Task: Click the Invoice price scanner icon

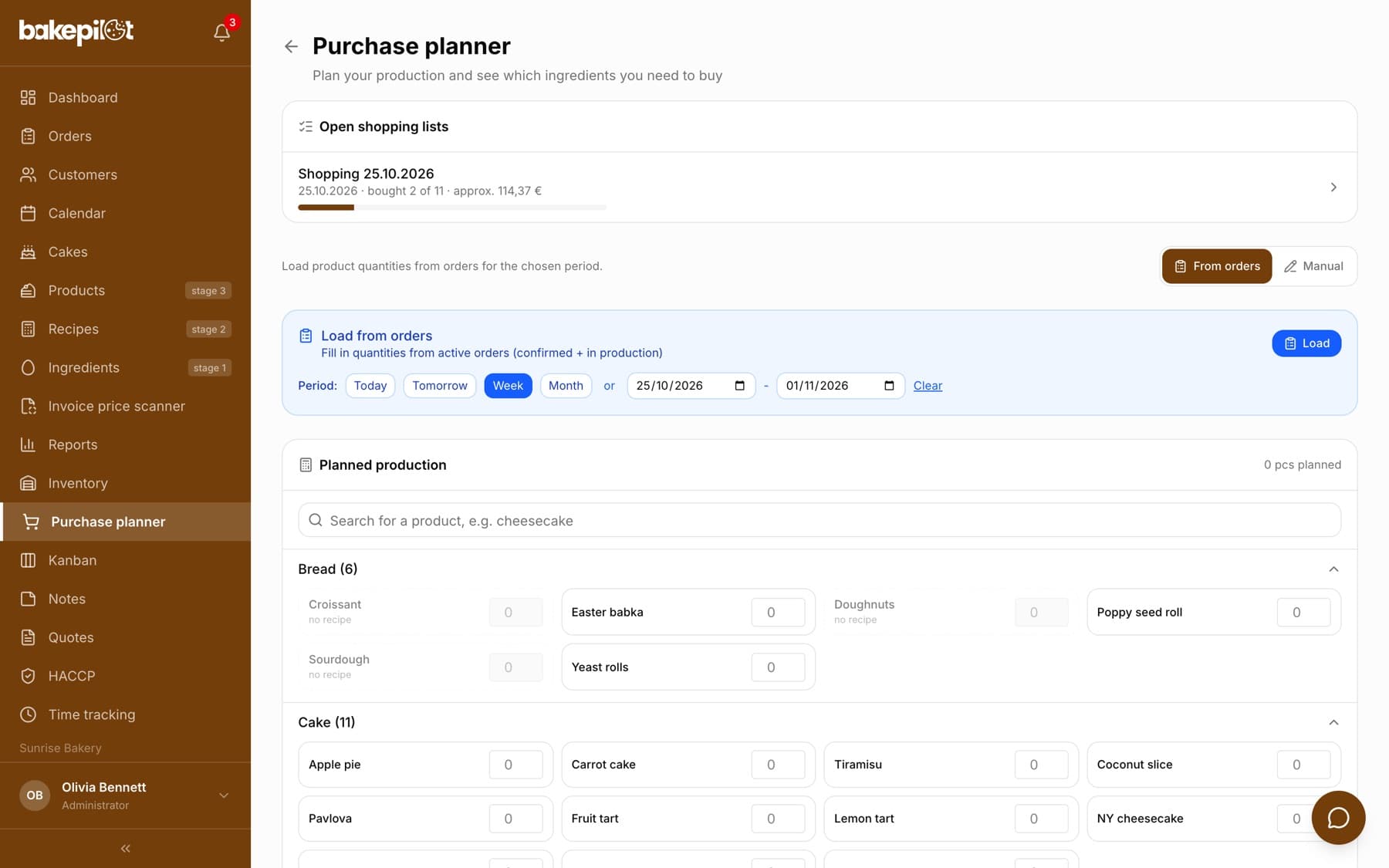Action: [x=28, y=406]
